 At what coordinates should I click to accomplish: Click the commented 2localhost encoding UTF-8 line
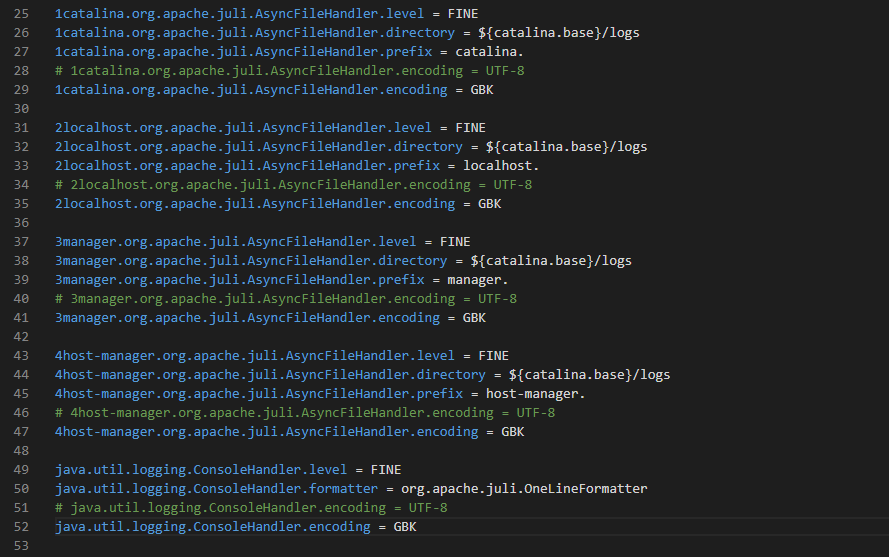[294, 185]
